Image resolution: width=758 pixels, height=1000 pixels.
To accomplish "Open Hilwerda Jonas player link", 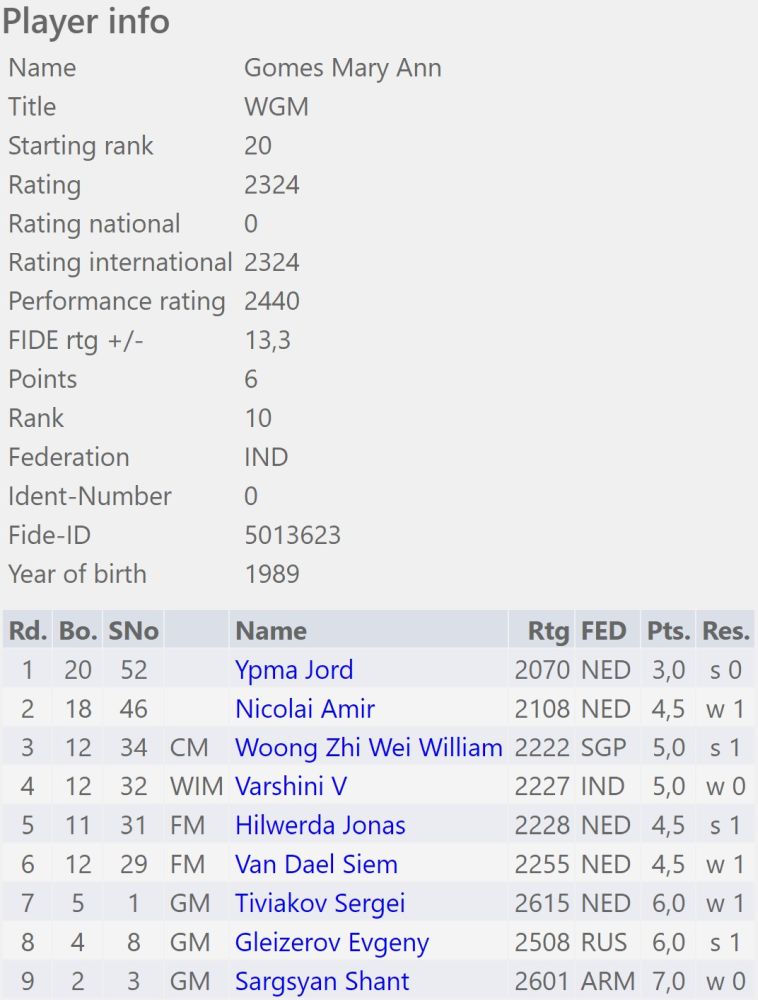I will coord(320,825).
